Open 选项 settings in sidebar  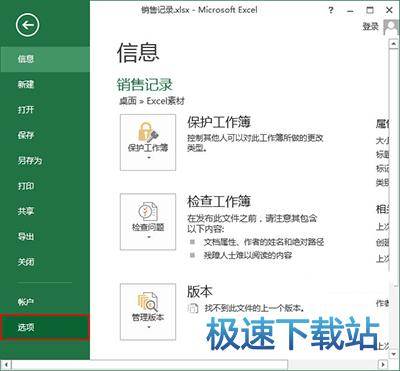click(x=45, y=327)
